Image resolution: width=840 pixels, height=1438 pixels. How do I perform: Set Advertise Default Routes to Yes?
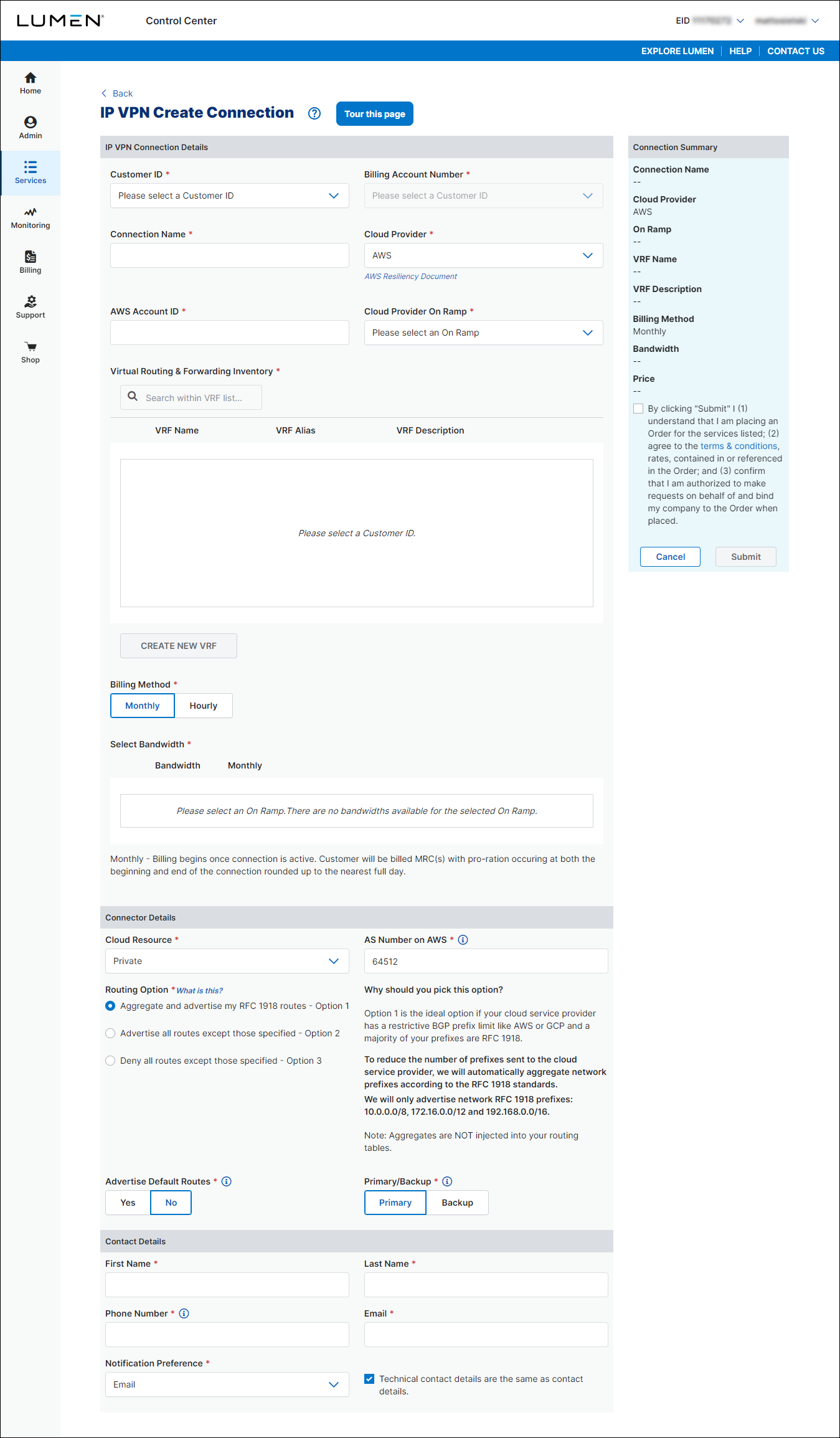(x=128, y=1203)
